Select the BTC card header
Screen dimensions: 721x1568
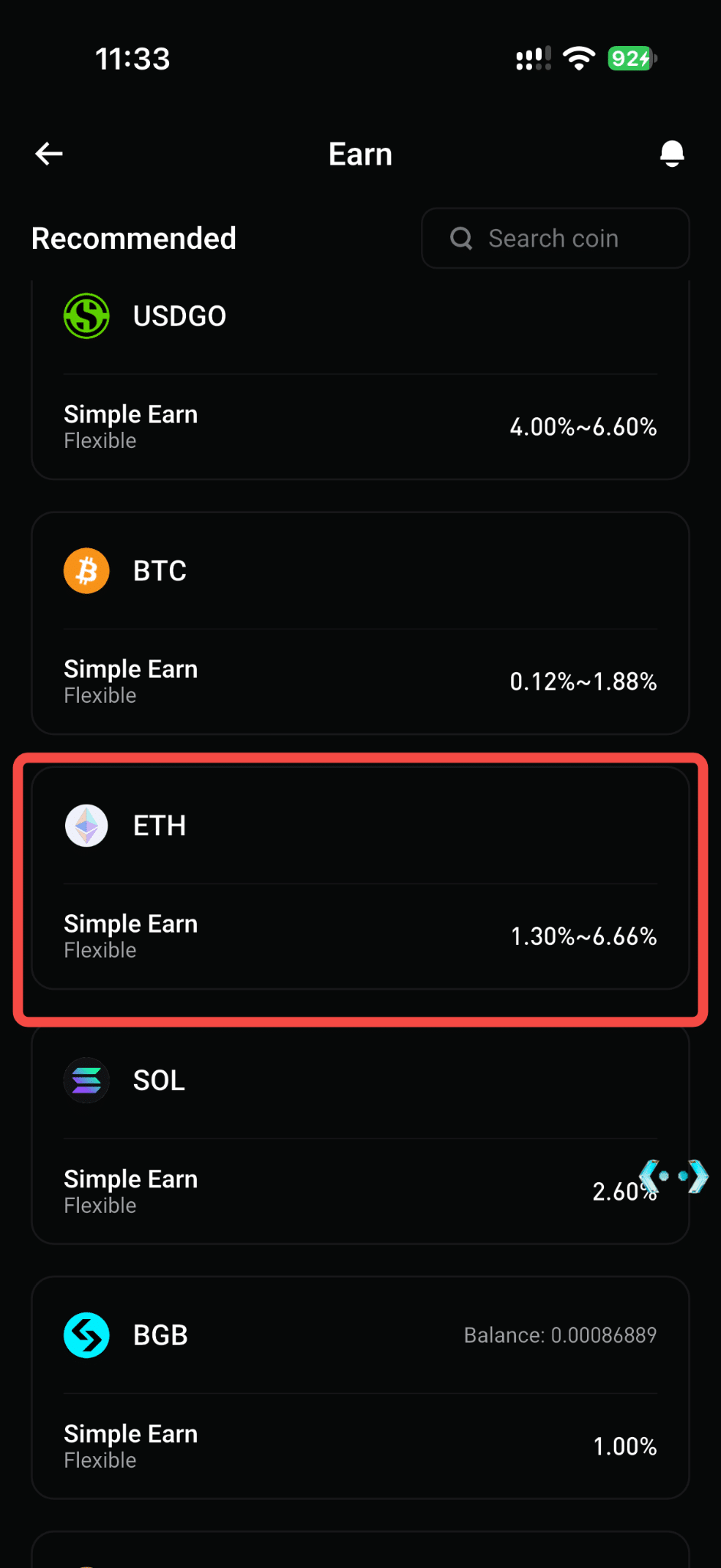tap(360, 570)
